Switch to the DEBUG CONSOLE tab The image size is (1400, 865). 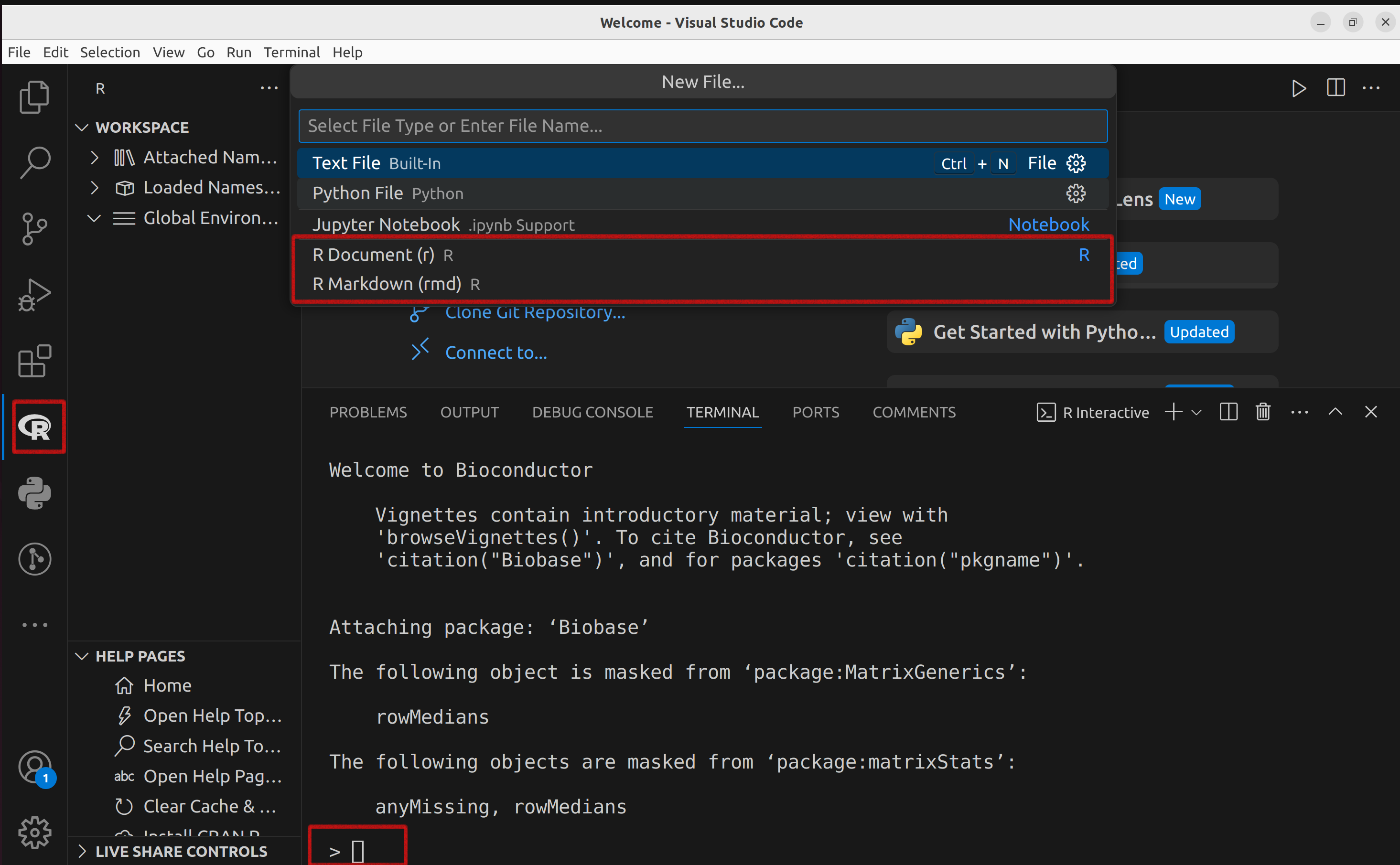[x=592, y=412]
